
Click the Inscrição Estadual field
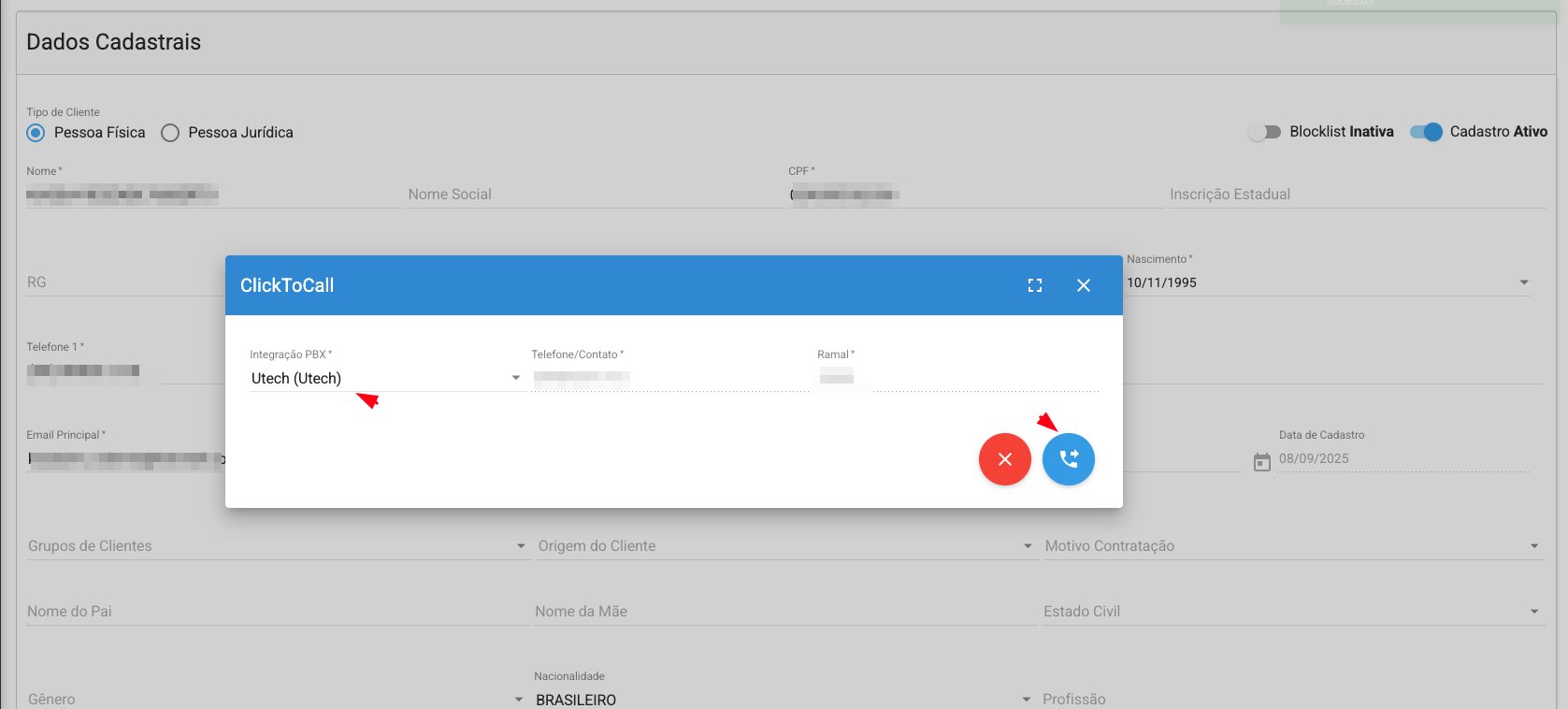tap(1356, 195)
